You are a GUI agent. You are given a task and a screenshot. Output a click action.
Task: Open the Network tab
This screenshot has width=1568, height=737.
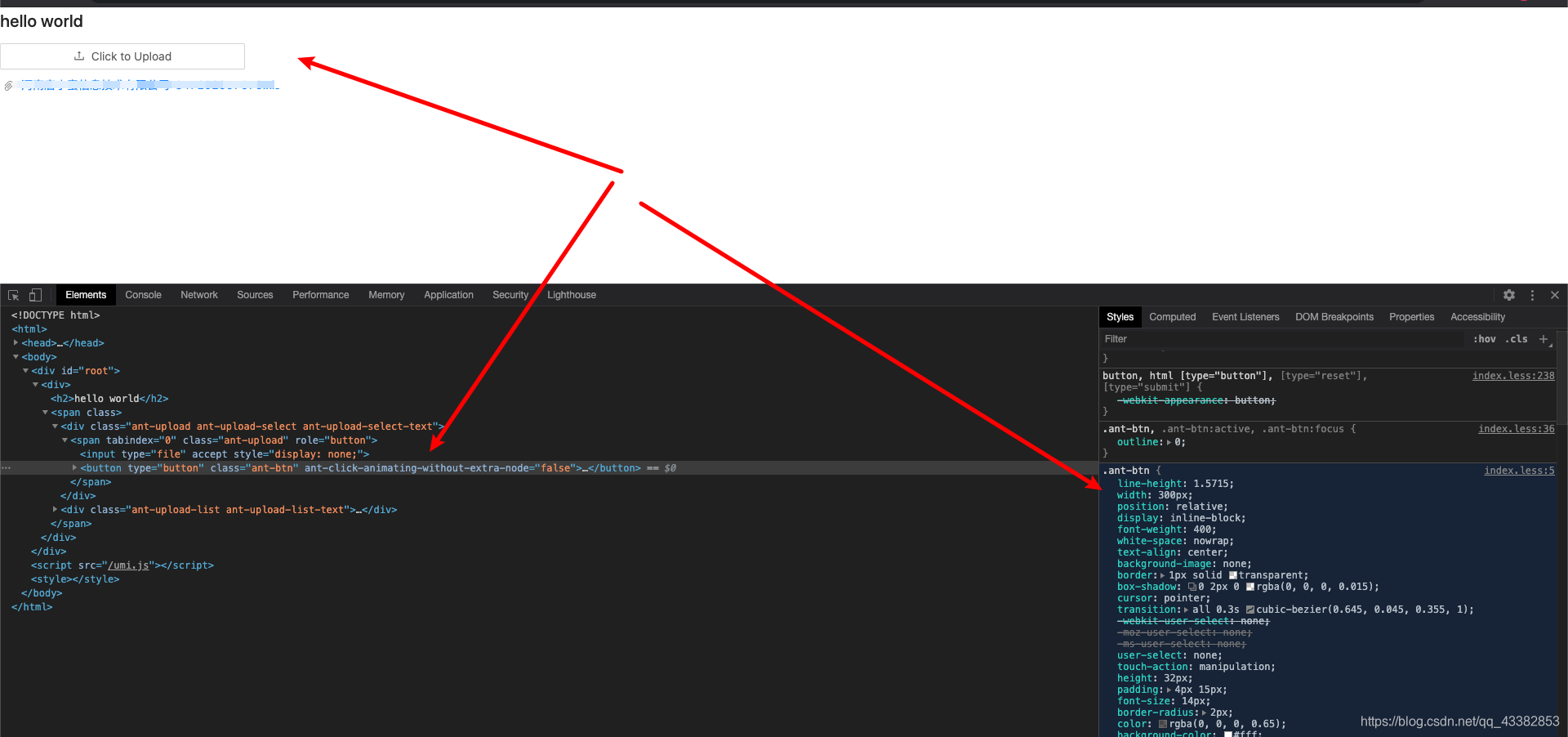tap(199, 295)
